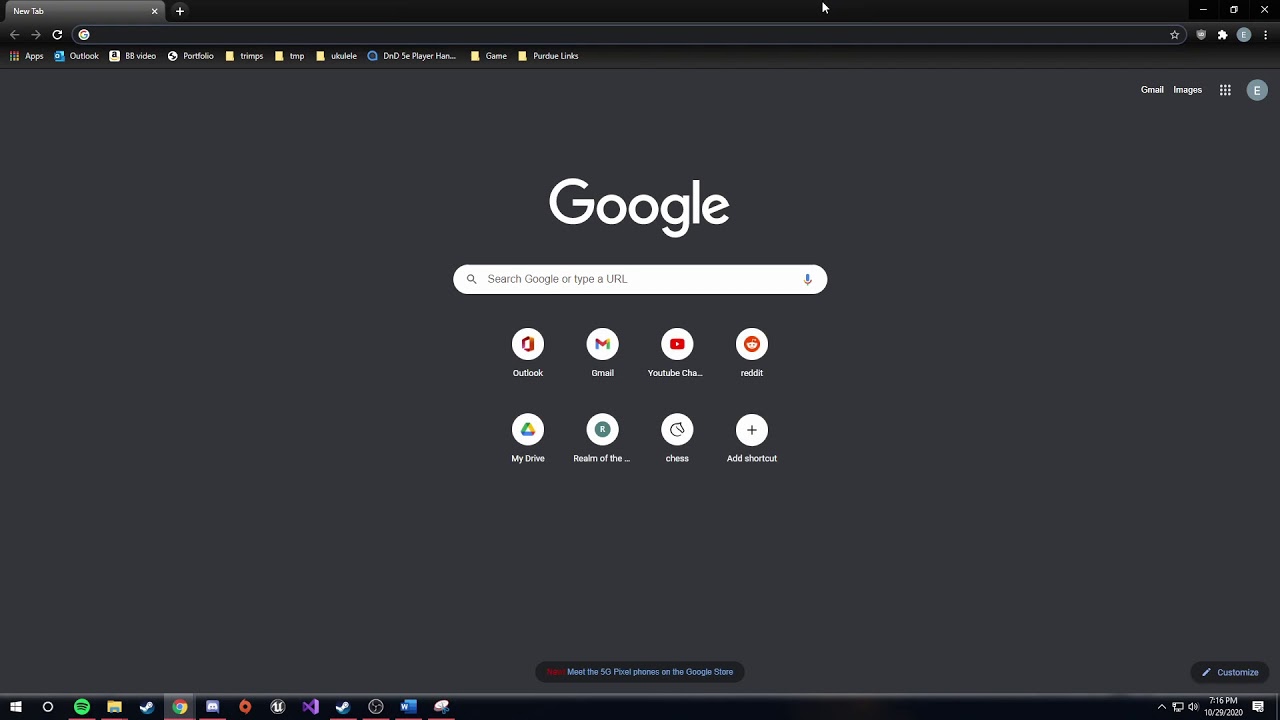Open the Google account avatar on the page
Image resolution: width=1280 pixels, height=720 pixels.
click(x=1257, y=90)
